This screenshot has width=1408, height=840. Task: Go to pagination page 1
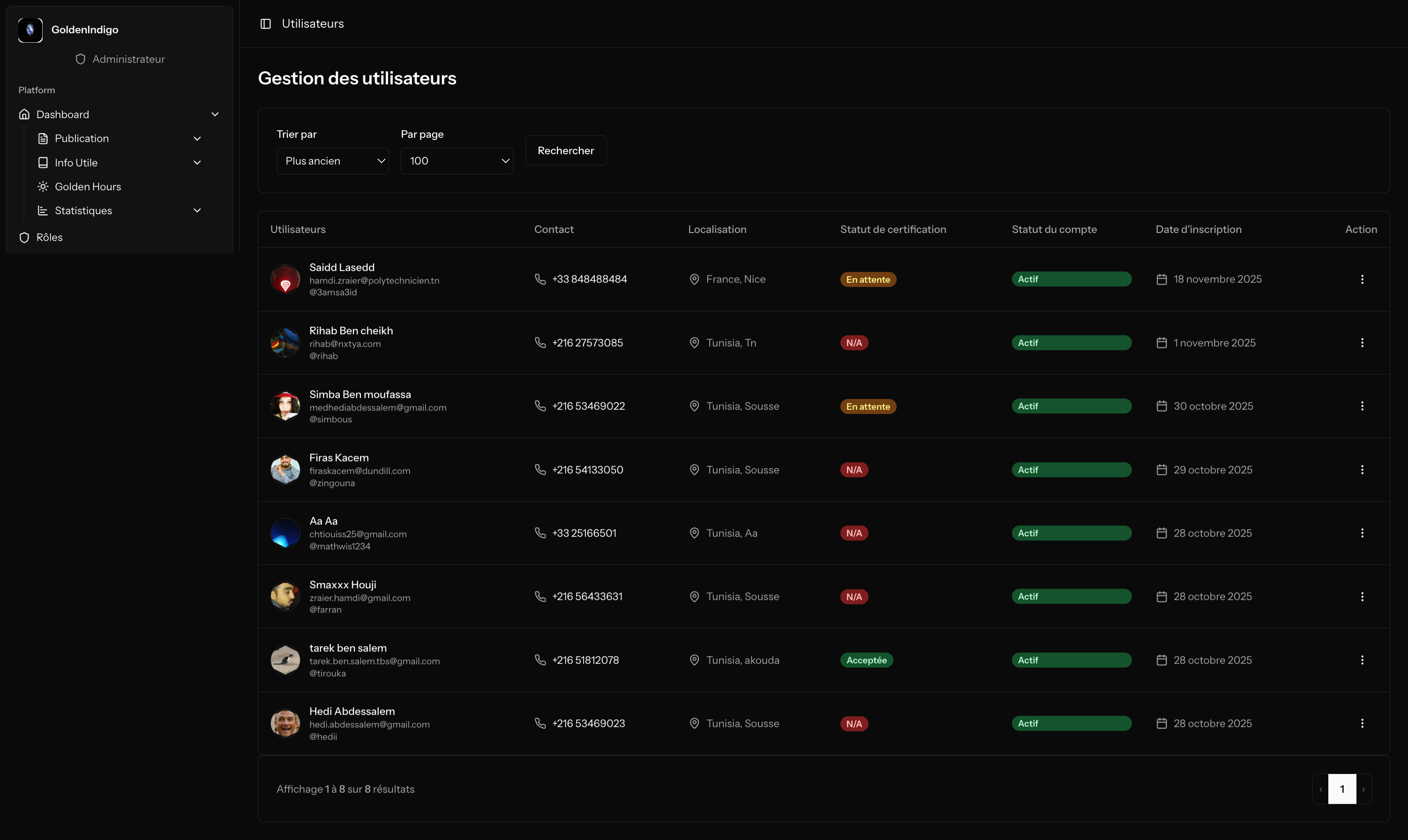click(x=1342, y=789)
